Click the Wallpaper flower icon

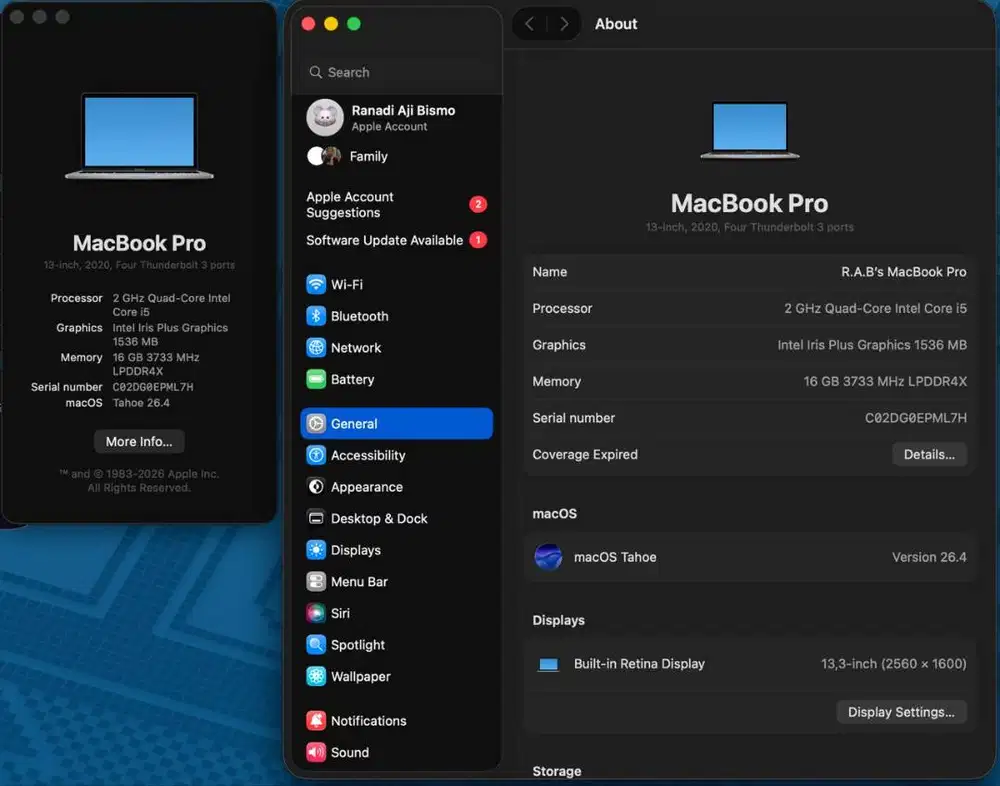pos(316,676)
